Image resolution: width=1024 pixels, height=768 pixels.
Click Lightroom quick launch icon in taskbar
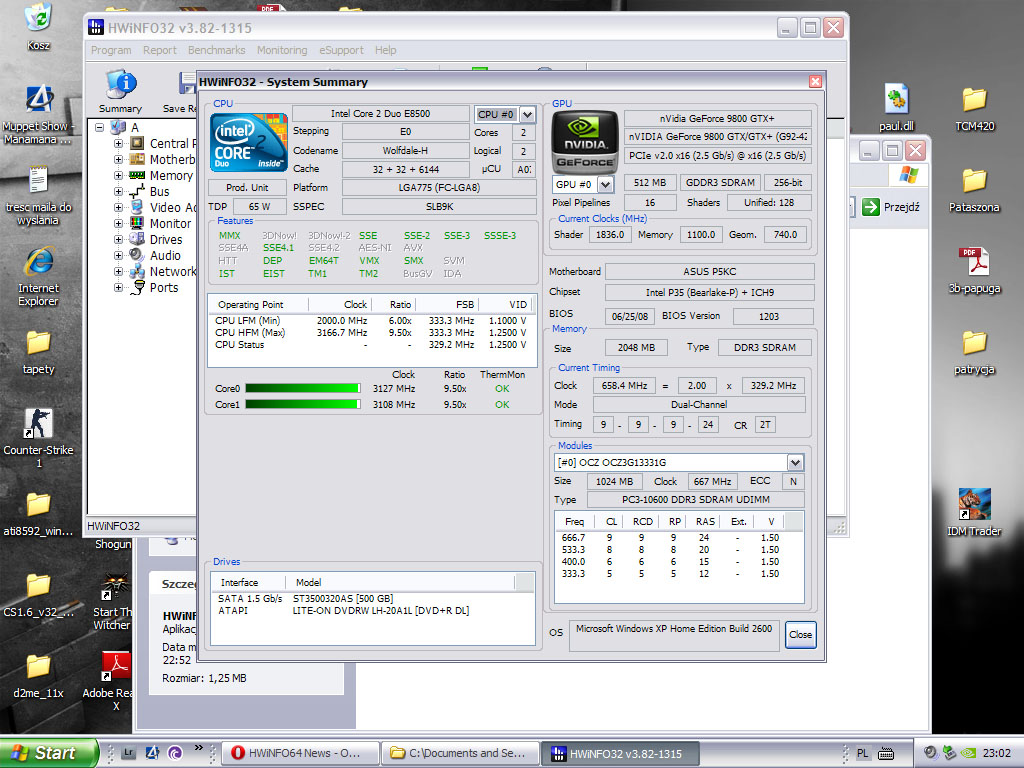[x=129, y=753]
